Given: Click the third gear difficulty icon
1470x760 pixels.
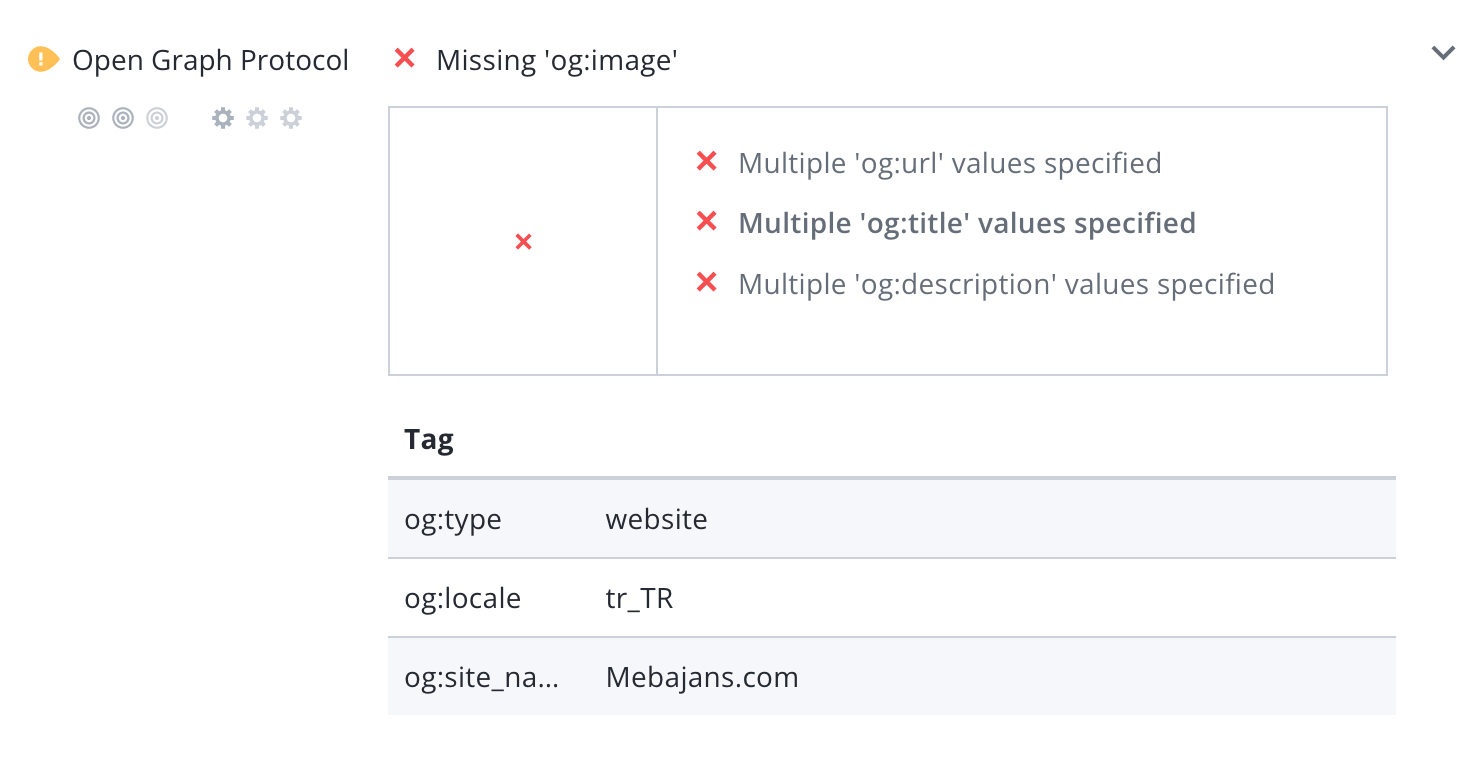Looking at the screenshot, I should point(291,118).
